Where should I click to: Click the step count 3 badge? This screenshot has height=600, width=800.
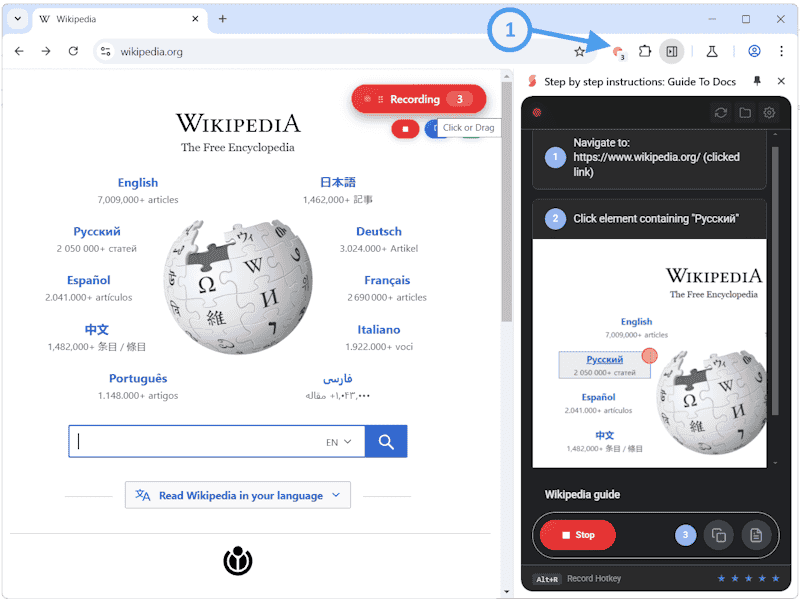686,535
